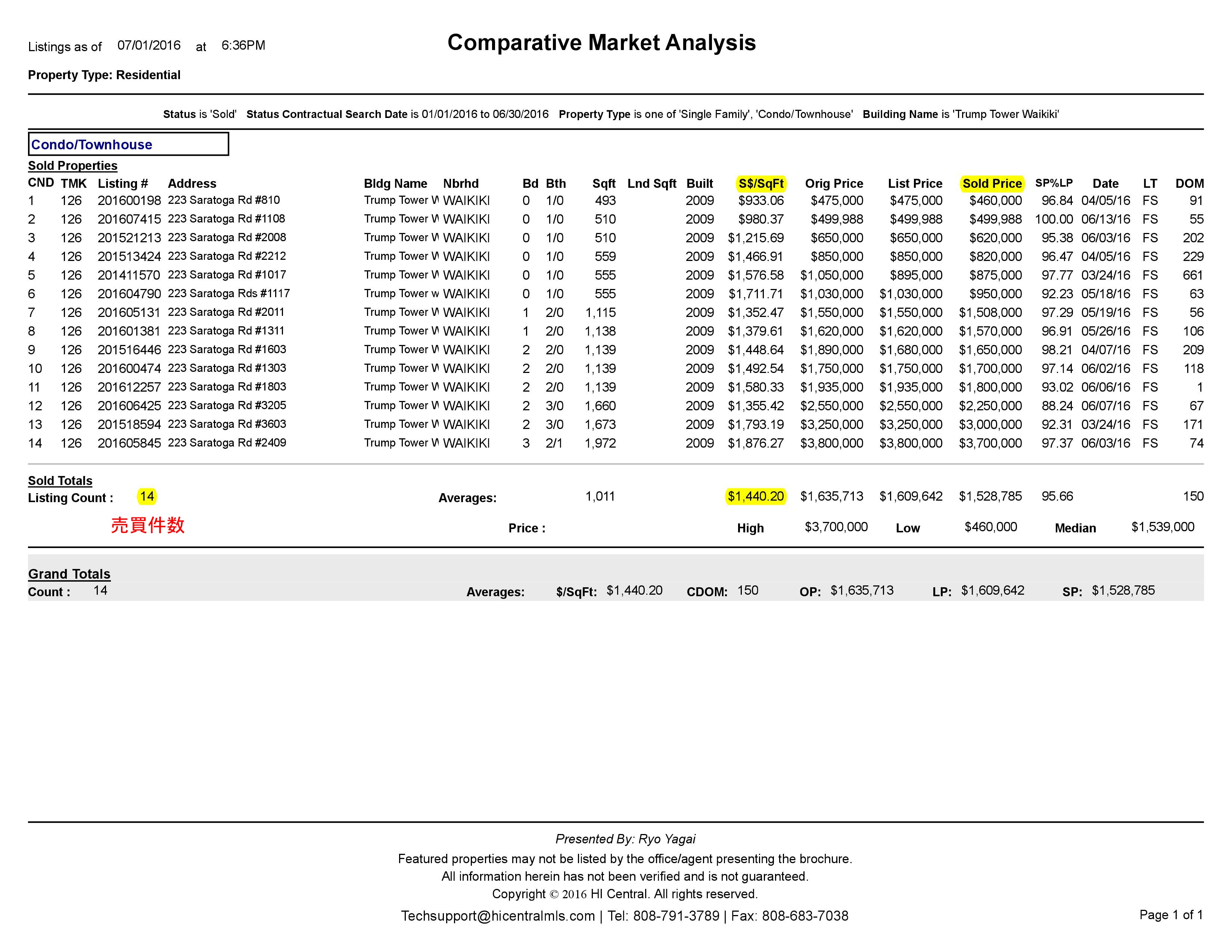Click the Address column header

coord(192,183)
